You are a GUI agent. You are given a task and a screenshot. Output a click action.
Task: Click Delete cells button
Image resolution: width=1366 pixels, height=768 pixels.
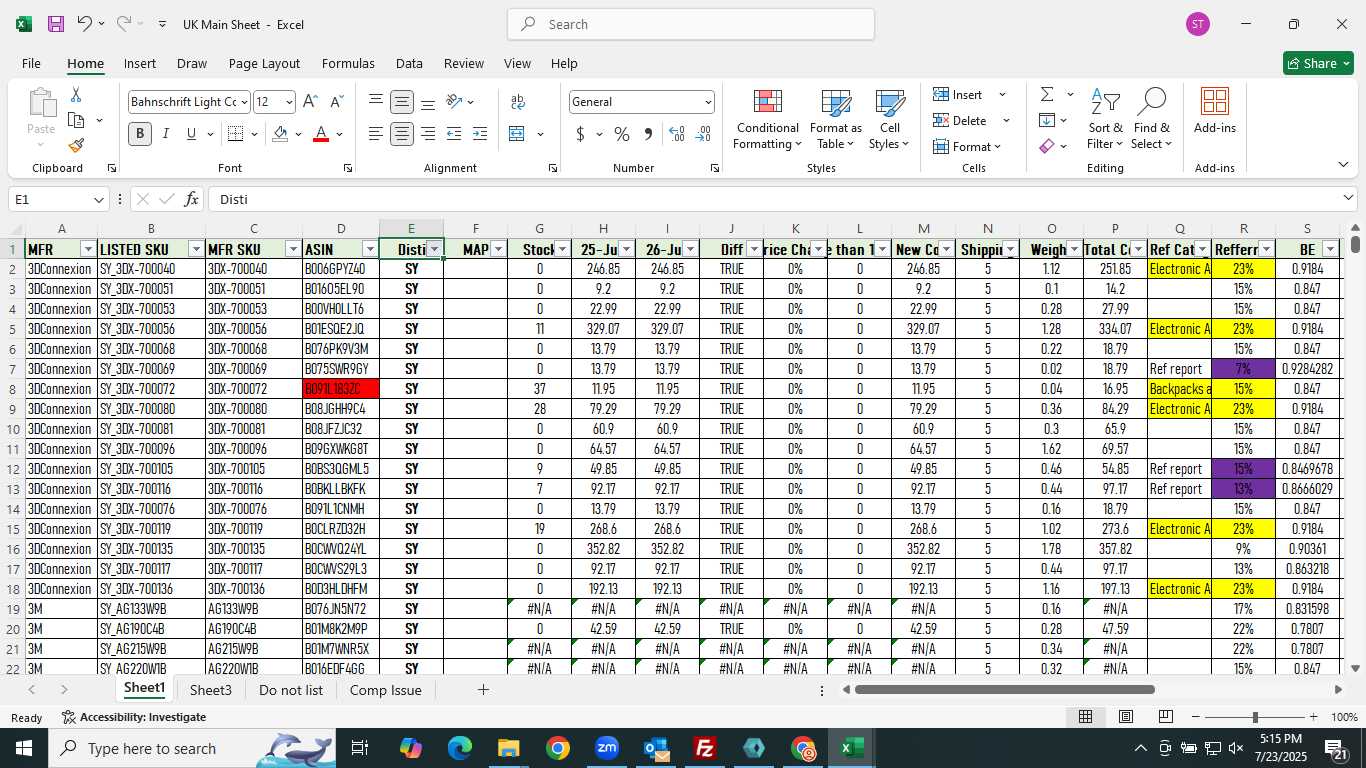971,120
